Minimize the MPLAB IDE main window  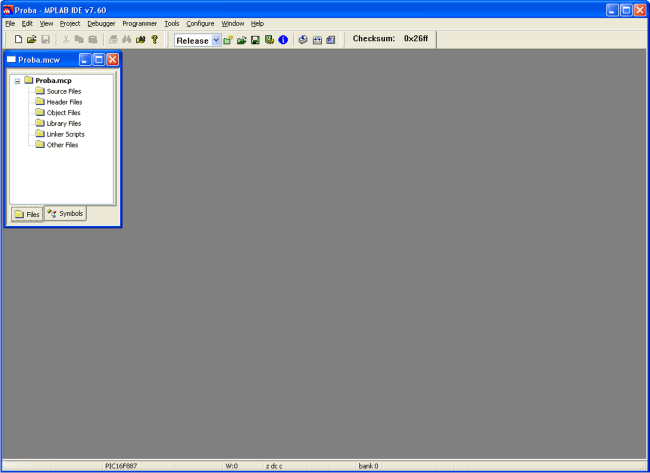pos(612,10)
